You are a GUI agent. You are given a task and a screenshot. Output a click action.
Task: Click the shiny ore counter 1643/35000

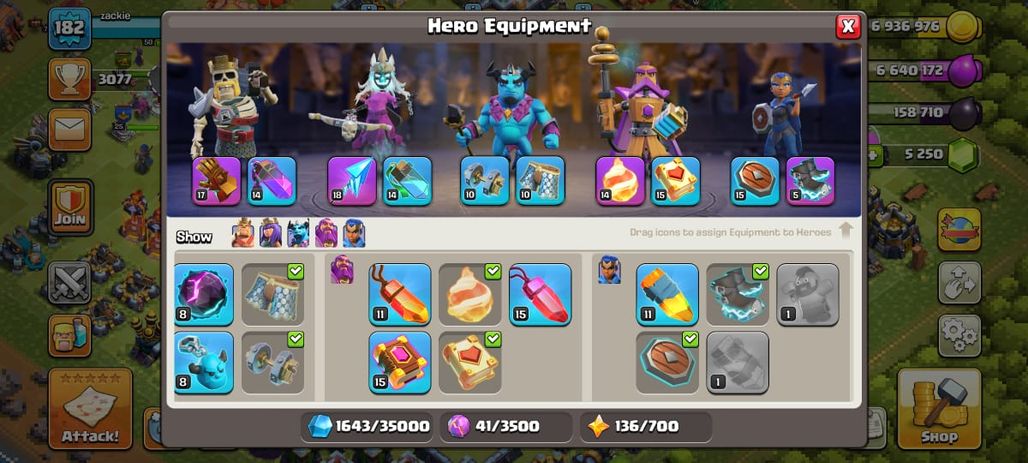tap(369, 426)
